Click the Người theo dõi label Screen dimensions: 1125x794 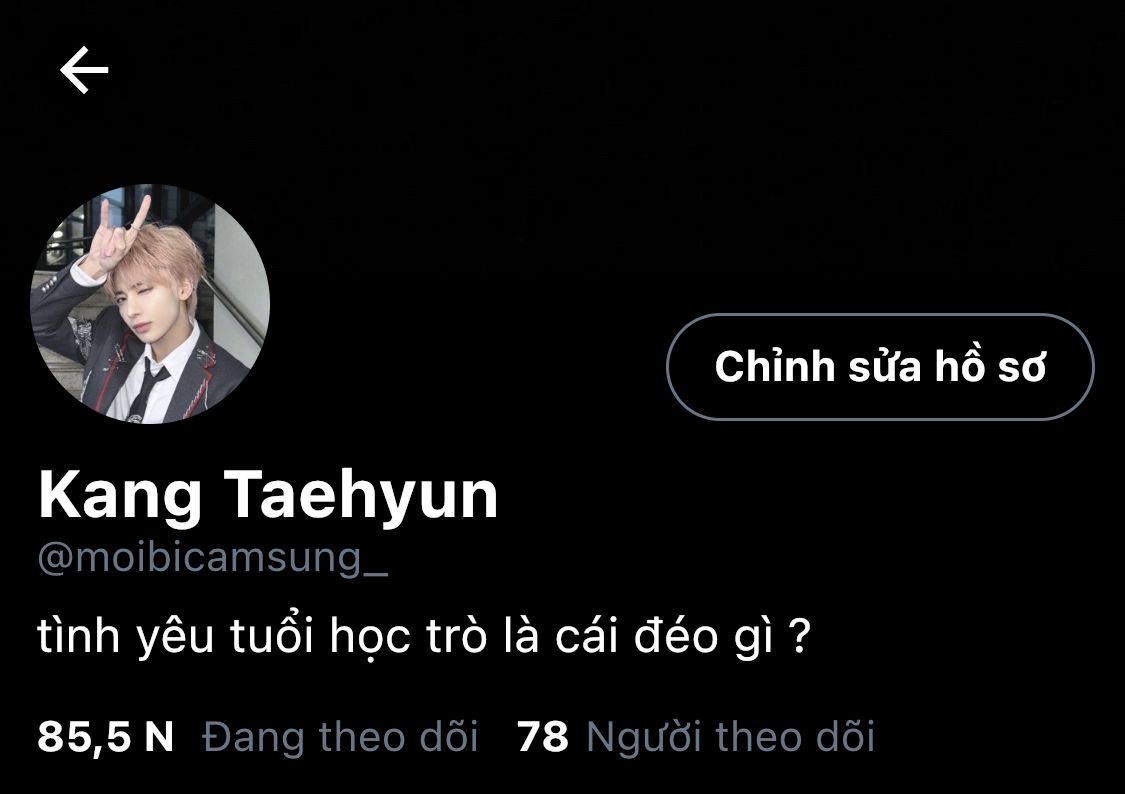tap(730, 737)
